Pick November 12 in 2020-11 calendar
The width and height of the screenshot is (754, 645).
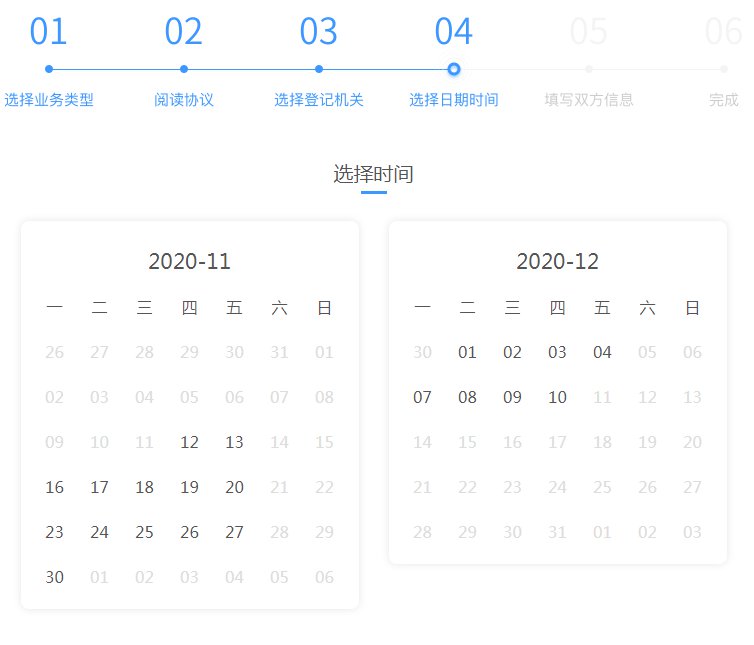(189, 442)
